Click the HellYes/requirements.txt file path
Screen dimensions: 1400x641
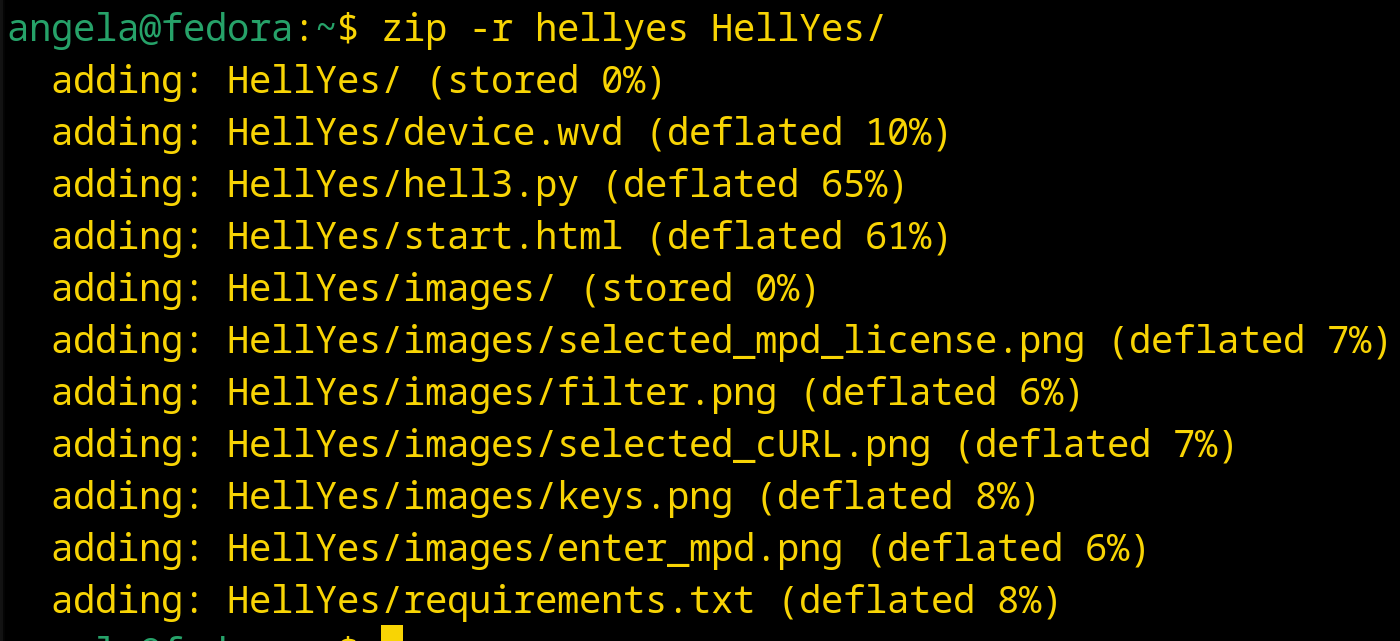(x=491, y=601)
